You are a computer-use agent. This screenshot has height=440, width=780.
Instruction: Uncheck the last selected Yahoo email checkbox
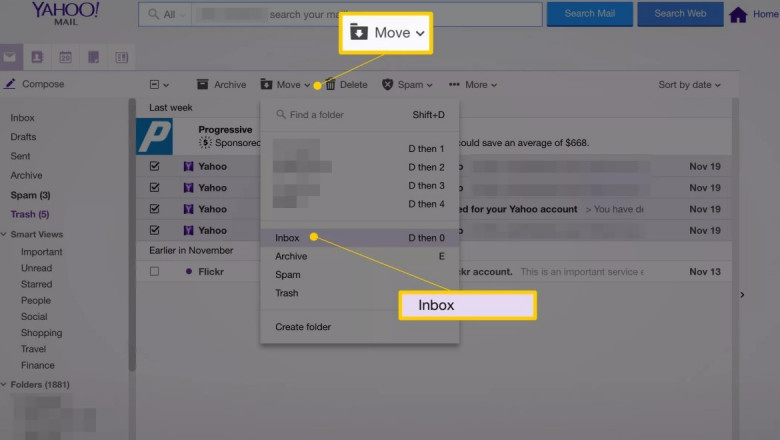(x=154, y=230)
